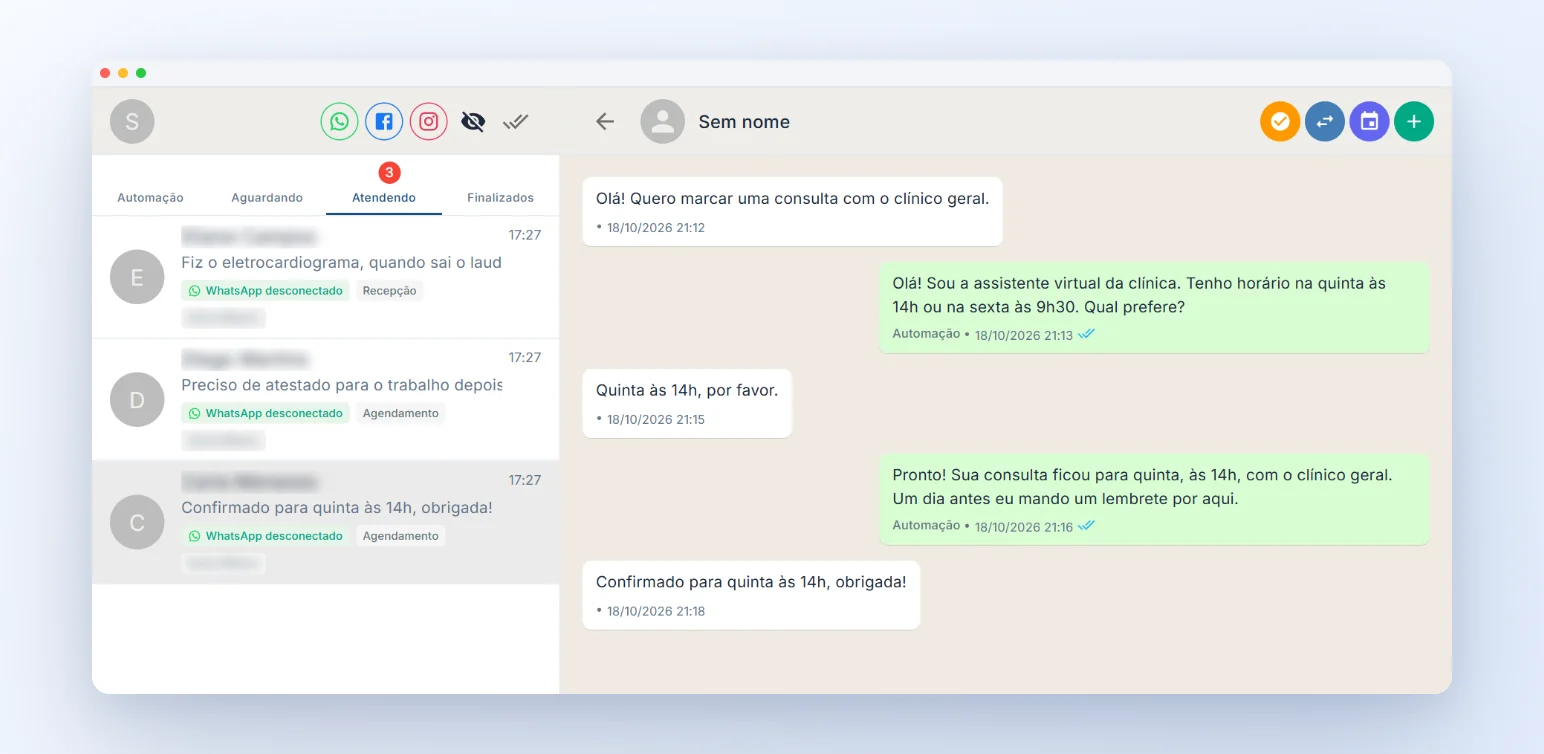Go back with the left arrow icon
Image resolution: width=1544 pixels, height=754 pixels.
[604, 122]
